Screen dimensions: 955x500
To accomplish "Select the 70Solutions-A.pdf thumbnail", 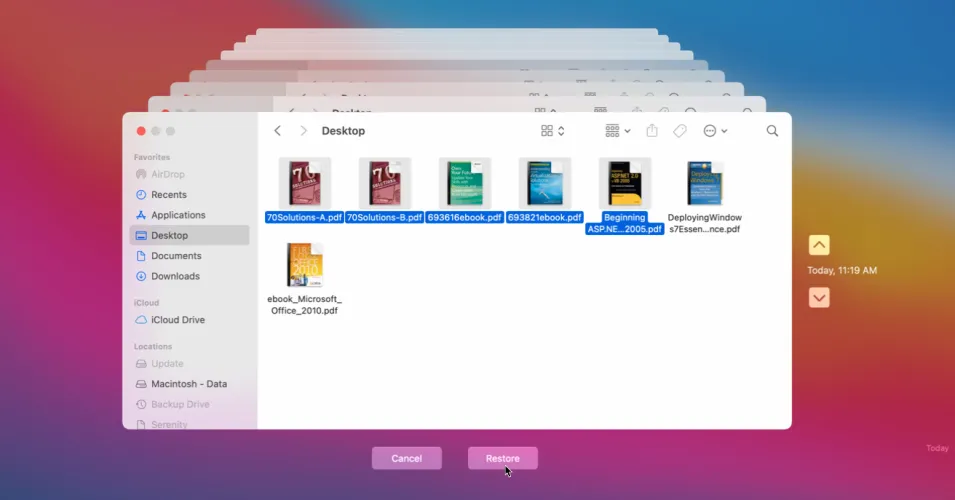I will point(304,183).
